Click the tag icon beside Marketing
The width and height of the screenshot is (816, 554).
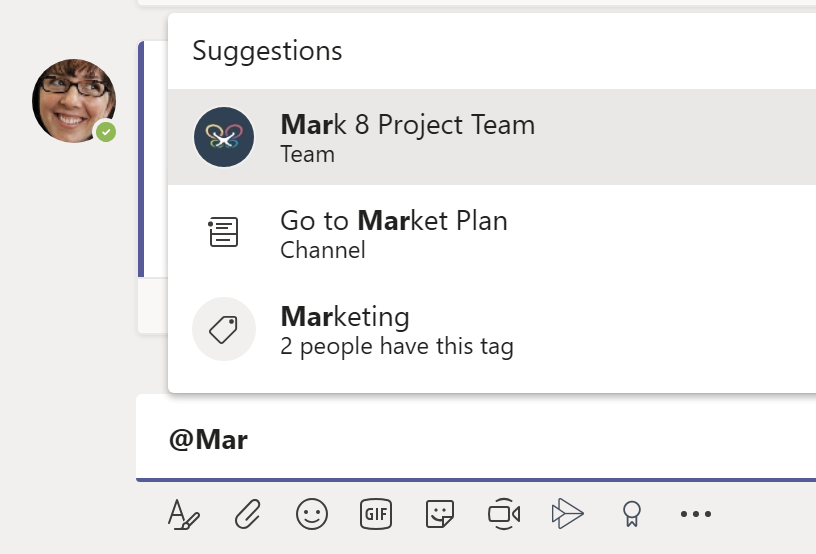click(224, 329)
